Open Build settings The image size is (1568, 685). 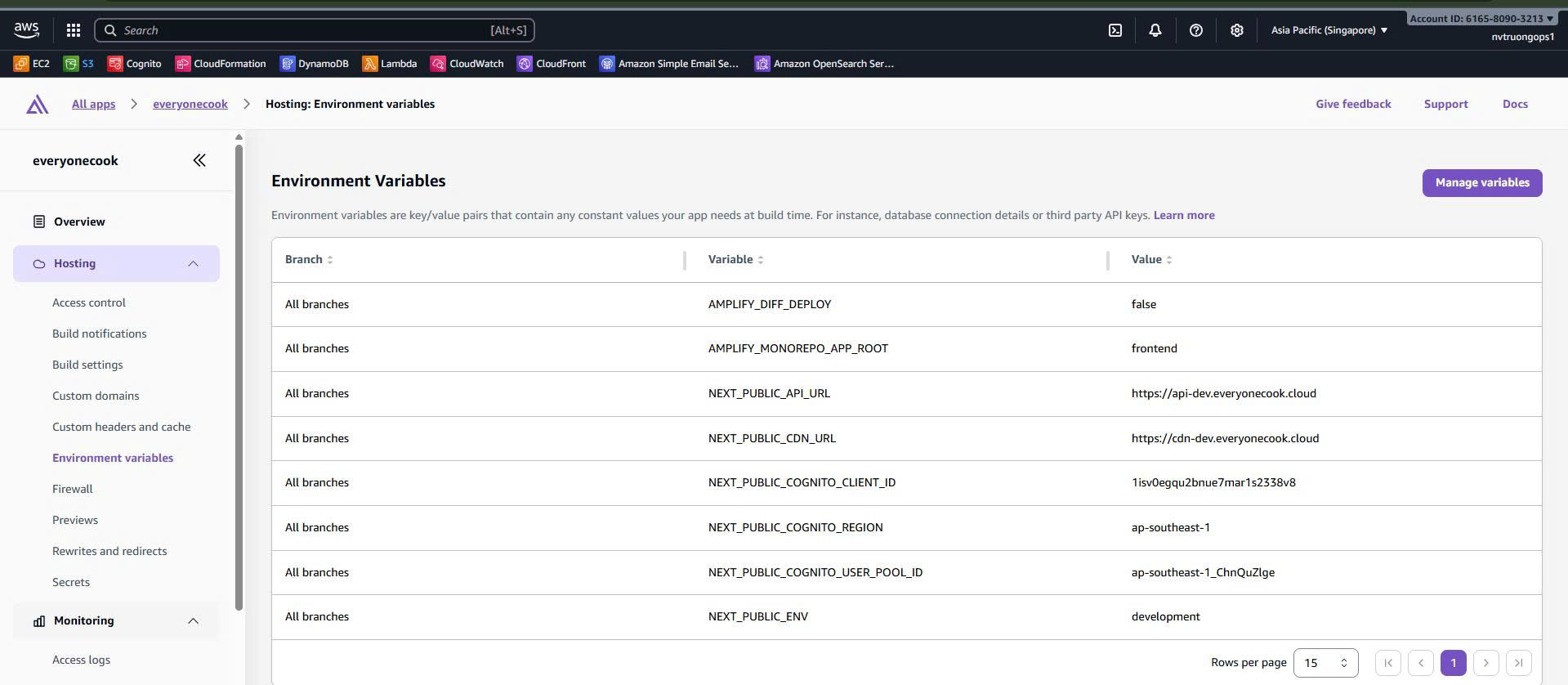tap(87, 365)
